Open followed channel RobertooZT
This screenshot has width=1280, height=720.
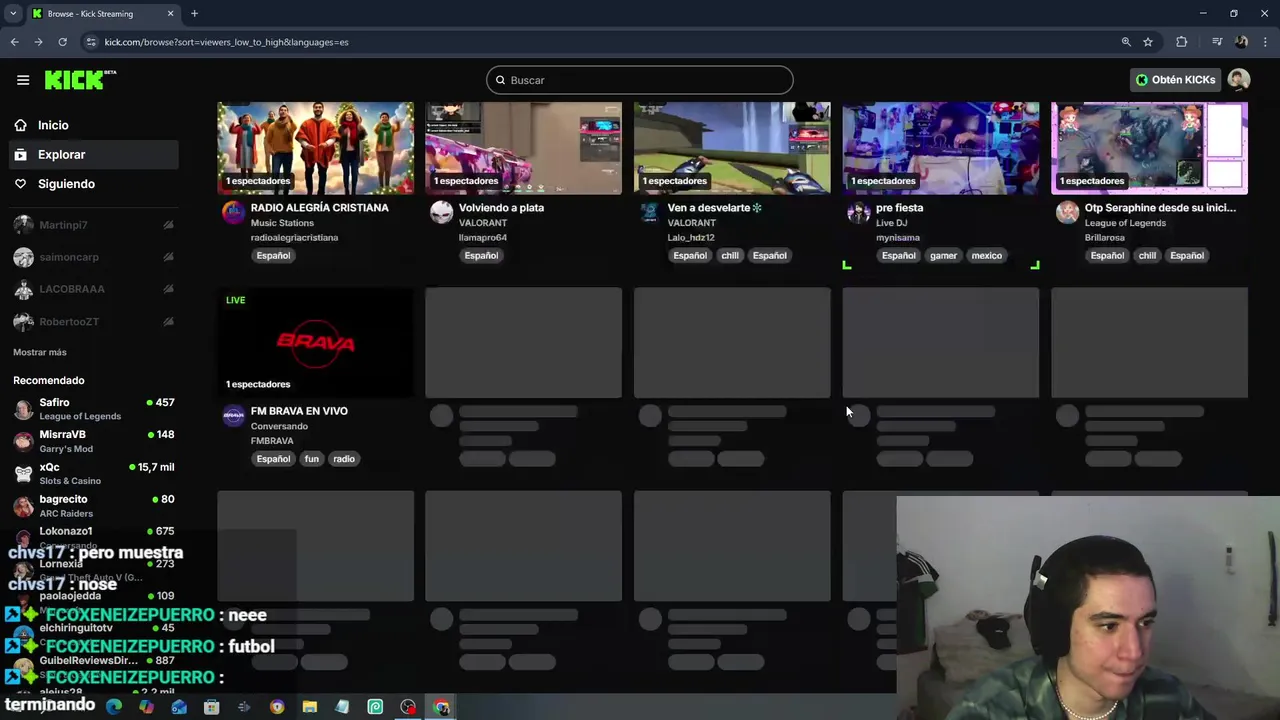(94, 321)
